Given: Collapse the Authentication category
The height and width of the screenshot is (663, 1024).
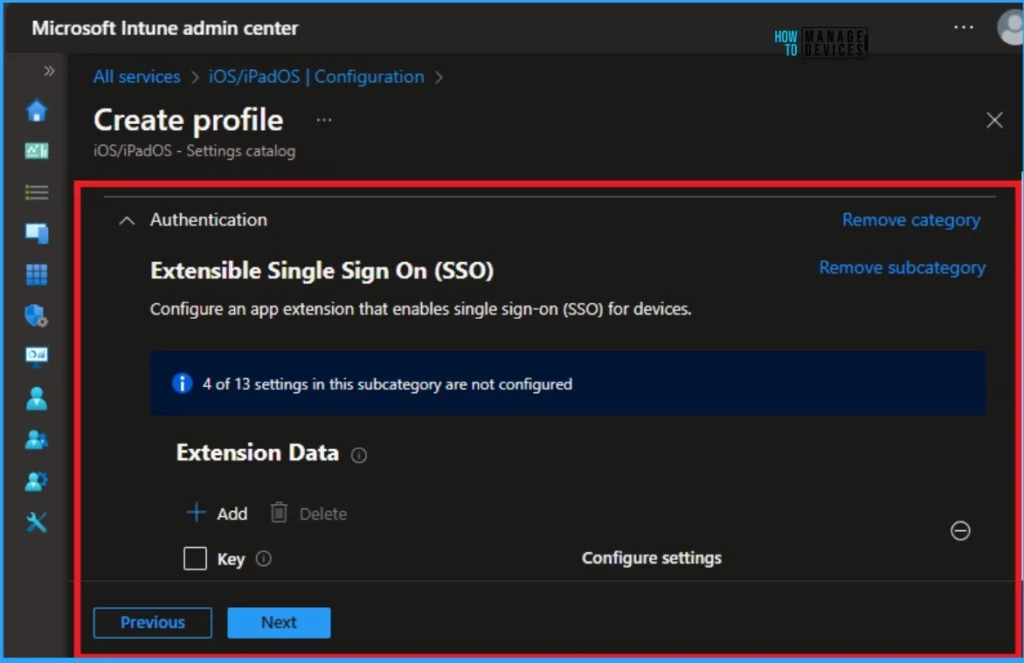Looking at the screenshot, I should [127, 221].
